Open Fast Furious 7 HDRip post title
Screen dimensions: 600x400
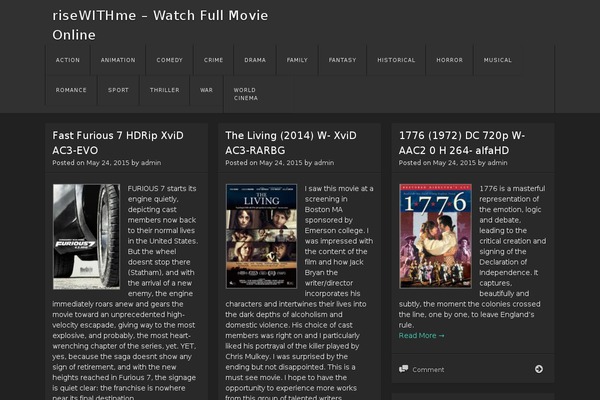[x=118, y=143]
